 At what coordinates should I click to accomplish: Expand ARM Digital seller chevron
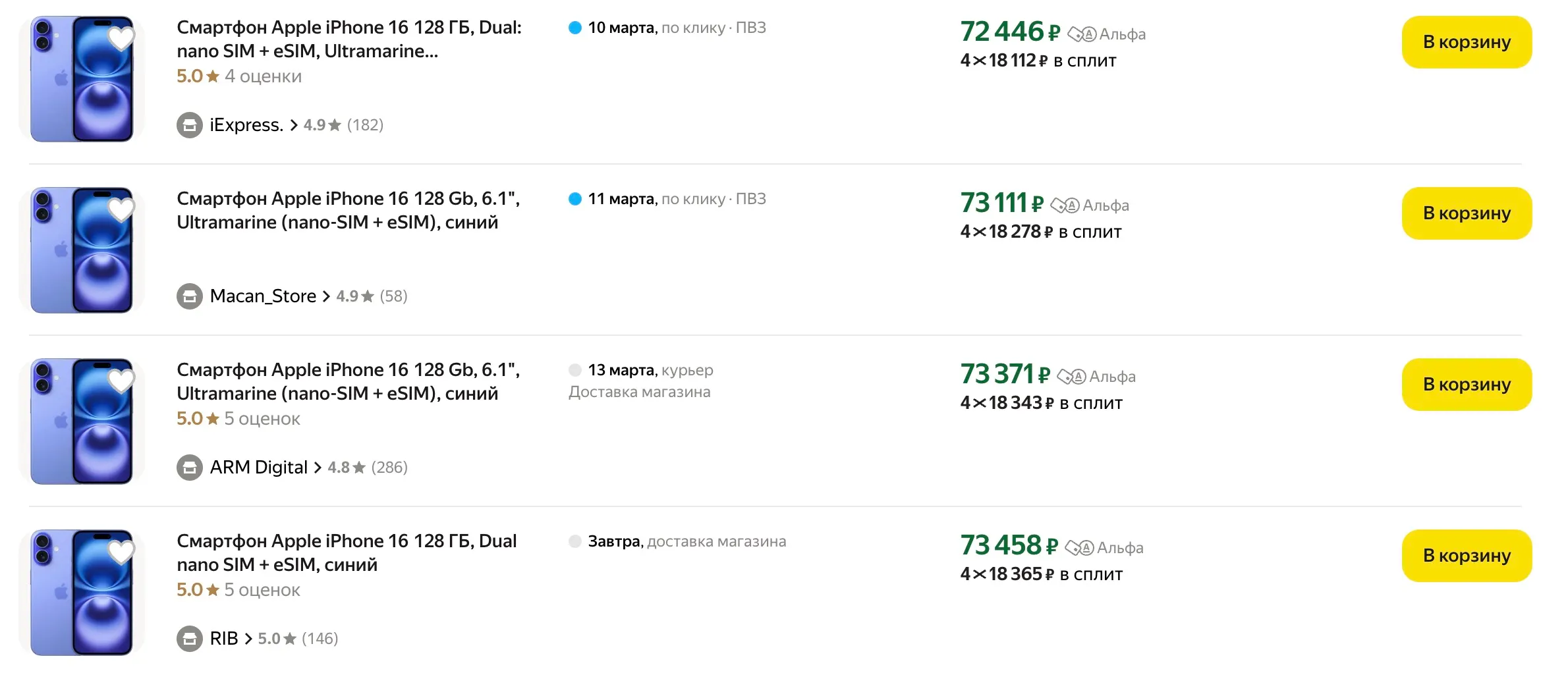click(x=318, y=468)
